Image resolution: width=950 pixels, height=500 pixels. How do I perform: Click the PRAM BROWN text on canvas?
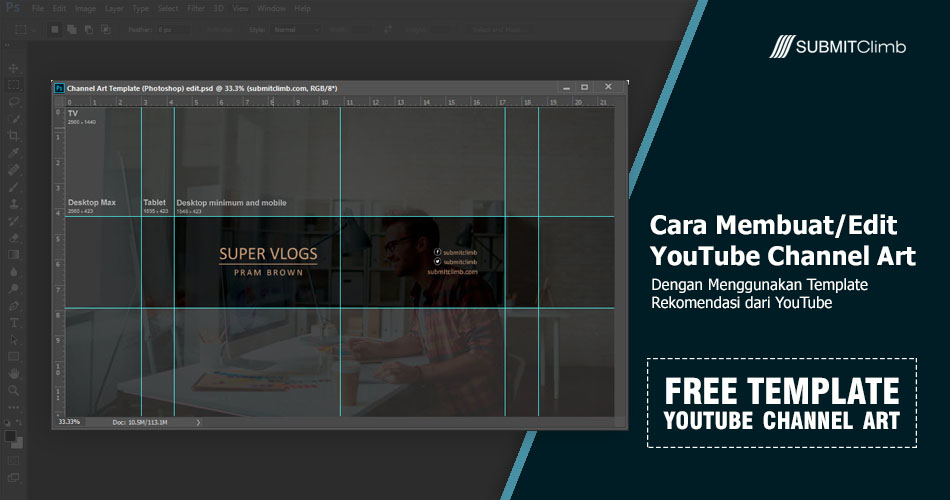[268, 273]
